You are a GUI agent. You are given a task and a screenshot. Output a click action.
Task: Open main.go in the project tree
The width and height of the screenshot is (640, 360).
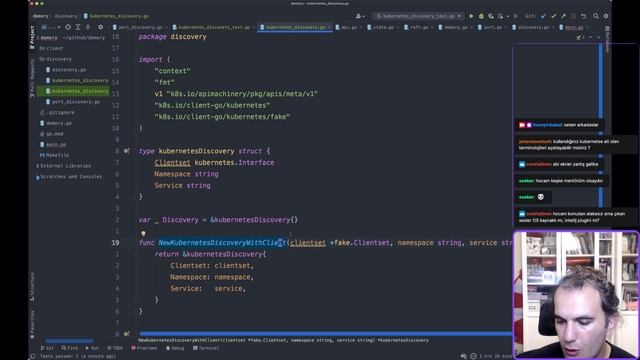coord(53,144)
